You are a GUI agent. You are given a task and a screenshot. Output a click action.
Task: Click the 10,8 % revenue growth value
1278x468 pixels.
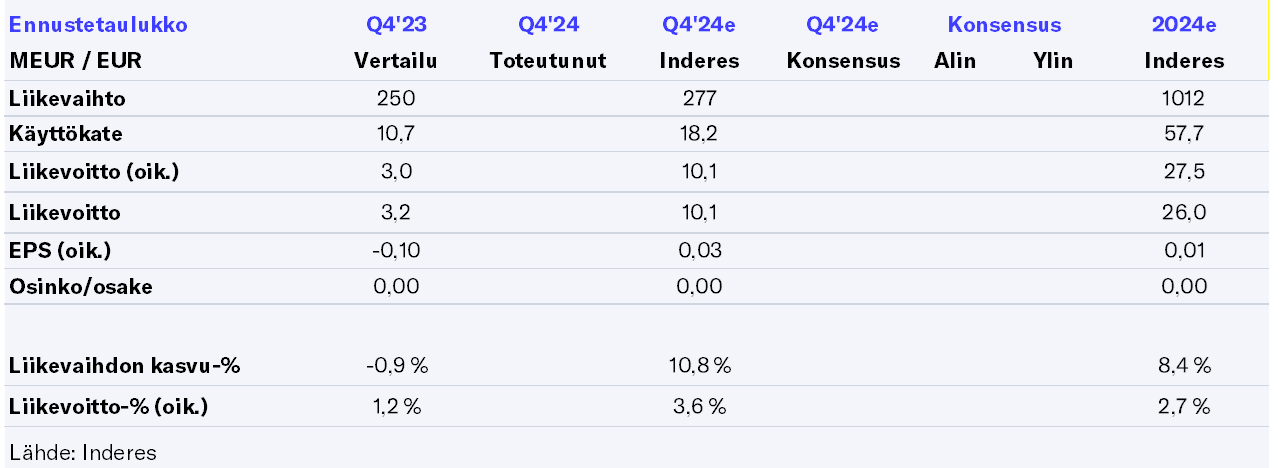tap(699, 366)
